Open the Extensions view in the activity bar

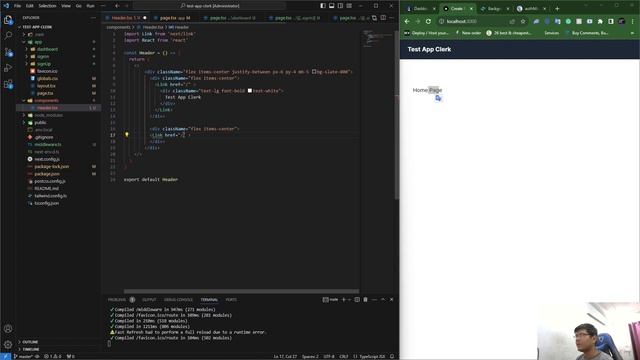[x=8, y=84]
